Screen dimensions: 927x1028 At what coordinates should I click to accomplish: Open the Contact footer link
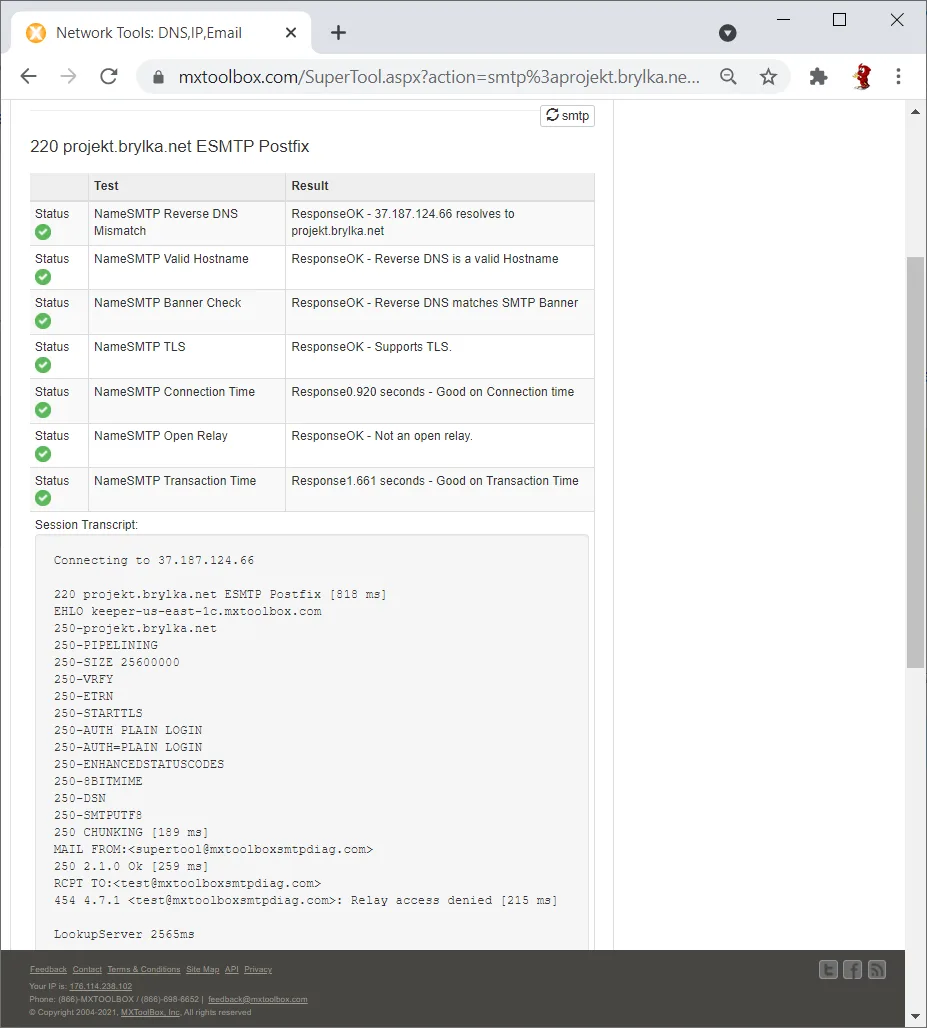(x=87, y=969)
